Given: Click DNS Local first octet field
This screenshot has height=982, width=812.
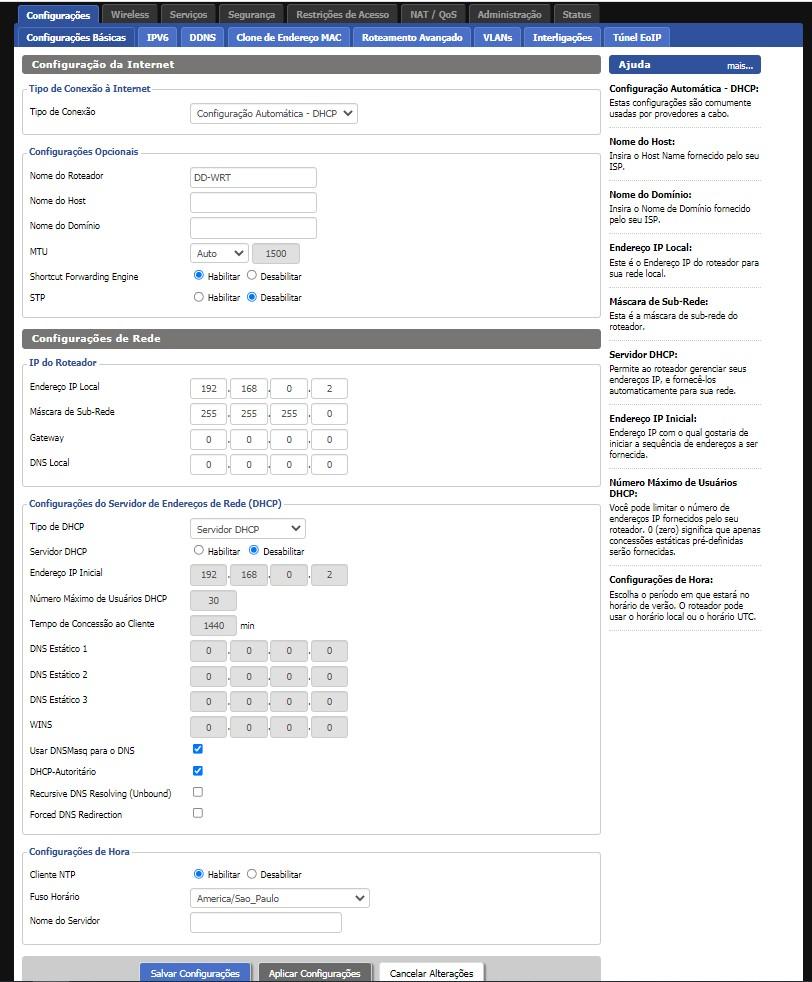Looking at the screenshot, I should tap(208, 465).
